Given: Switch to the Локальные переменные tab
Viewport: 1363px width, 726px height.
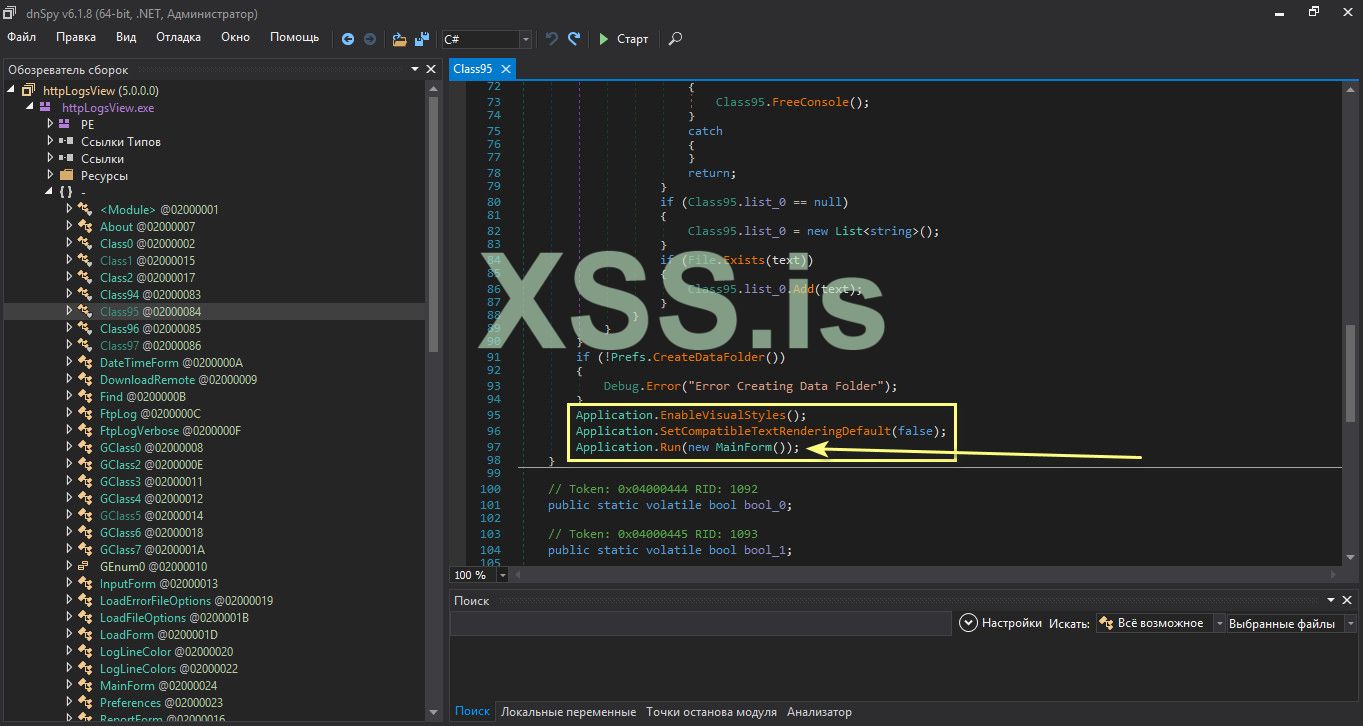Looking at the screenshot, I should pos(568,712).
